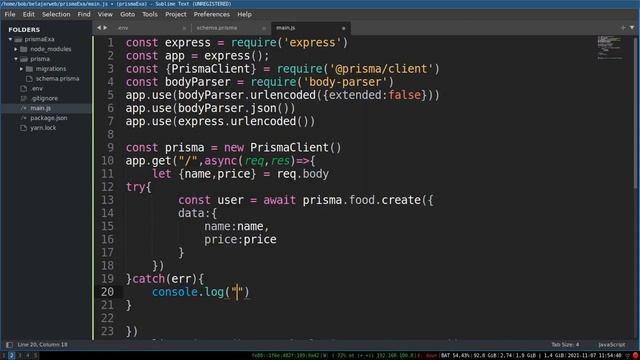
Task: Open the Tab Size: 4 selector
Action: (565, 345)
